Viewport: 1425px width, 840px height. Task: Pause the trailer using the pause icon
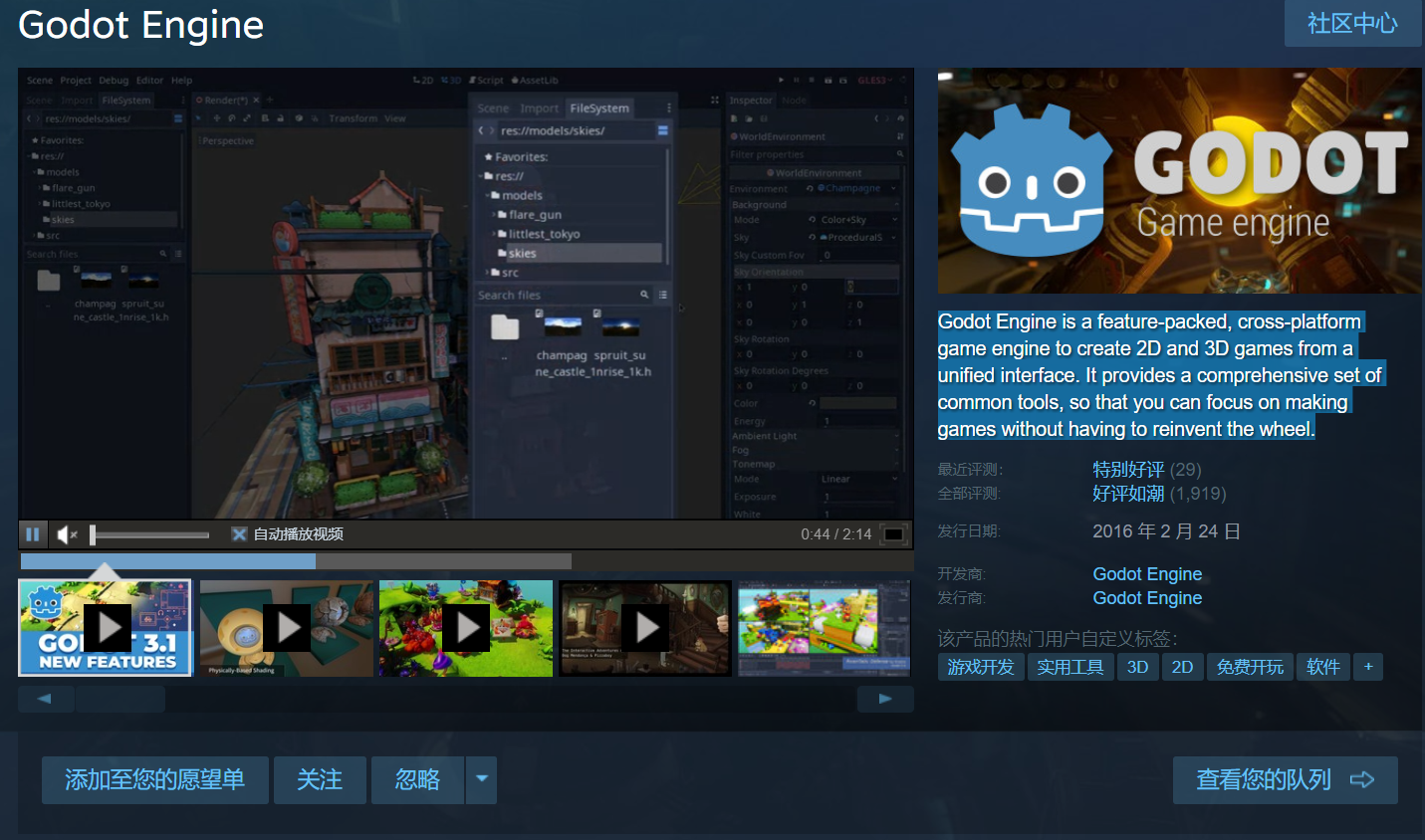pyautogui.click(x=33, y=534)
